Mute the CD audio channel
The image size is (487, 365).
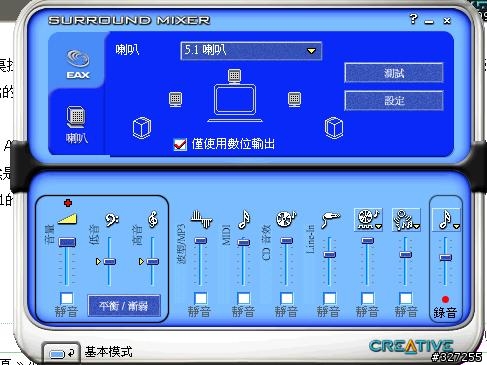(x=287, y=298)
